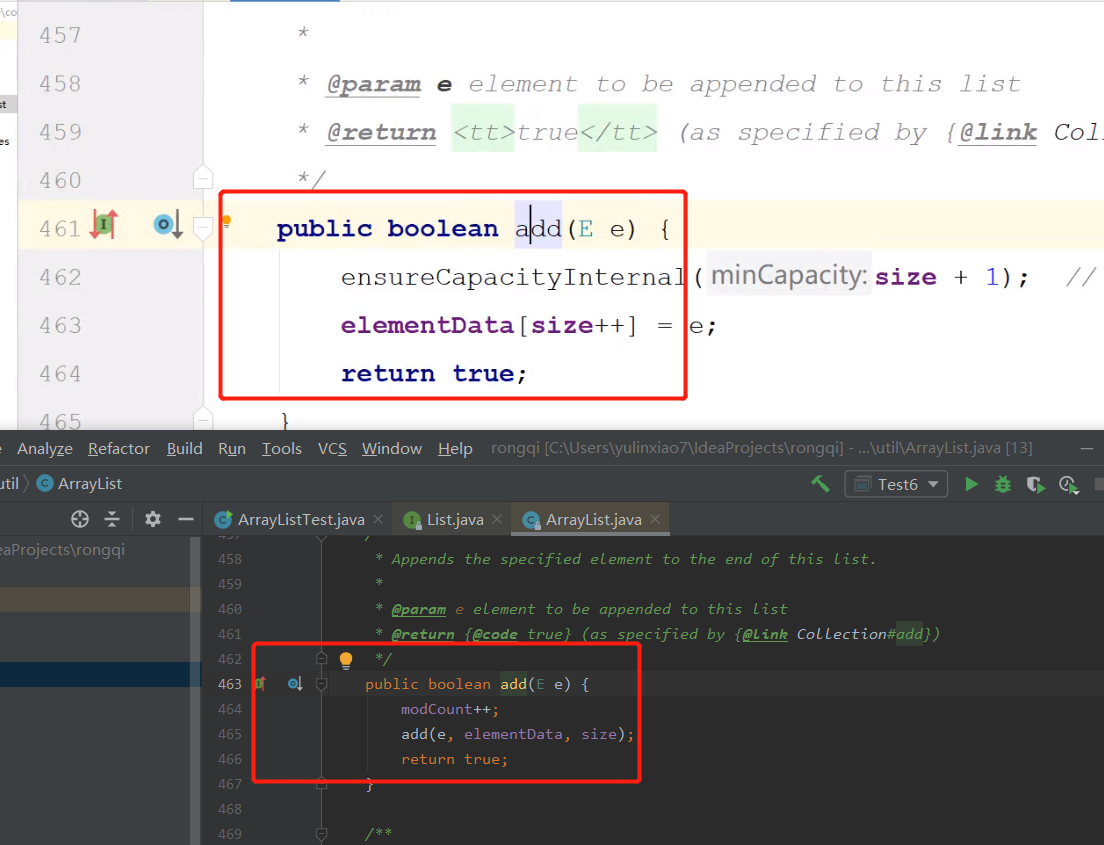
Task: Click ensureCapacityInternal call on line 462
Action: (513, 277)
